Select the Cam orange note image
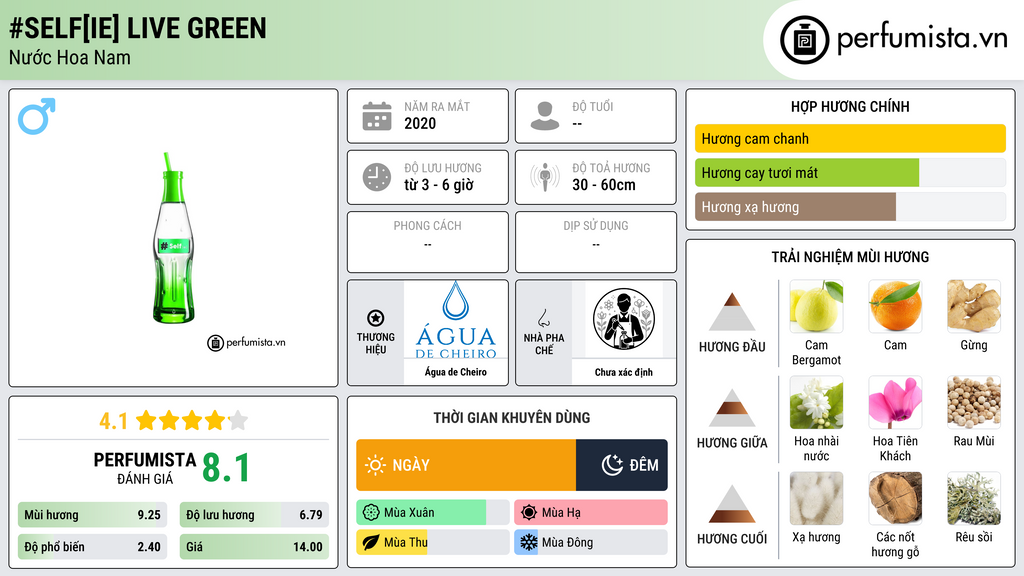This screenshot has height=576, width=1024. [x=895, y=306]
